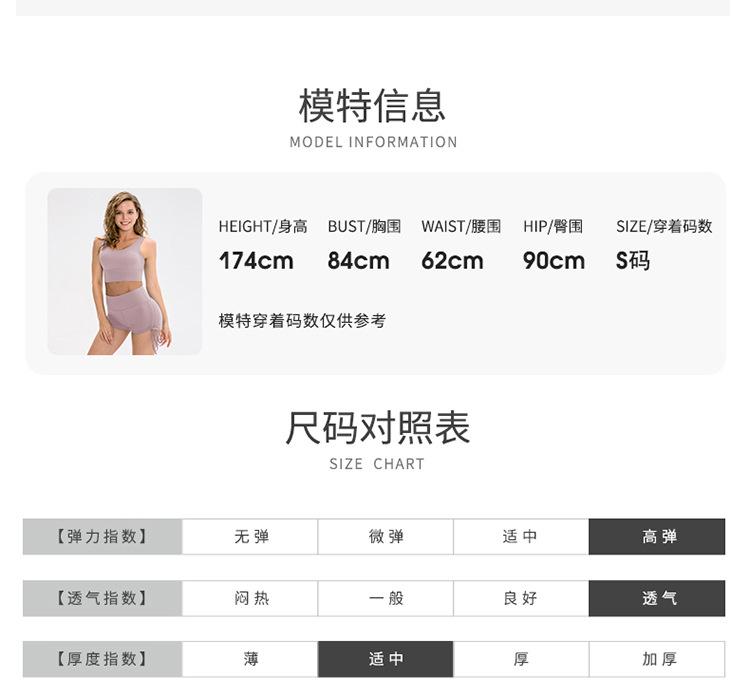Image resolution: width=750 pixels, height=697 pixels.
Task: Click the S码 size value
Action: click(633, 261)
